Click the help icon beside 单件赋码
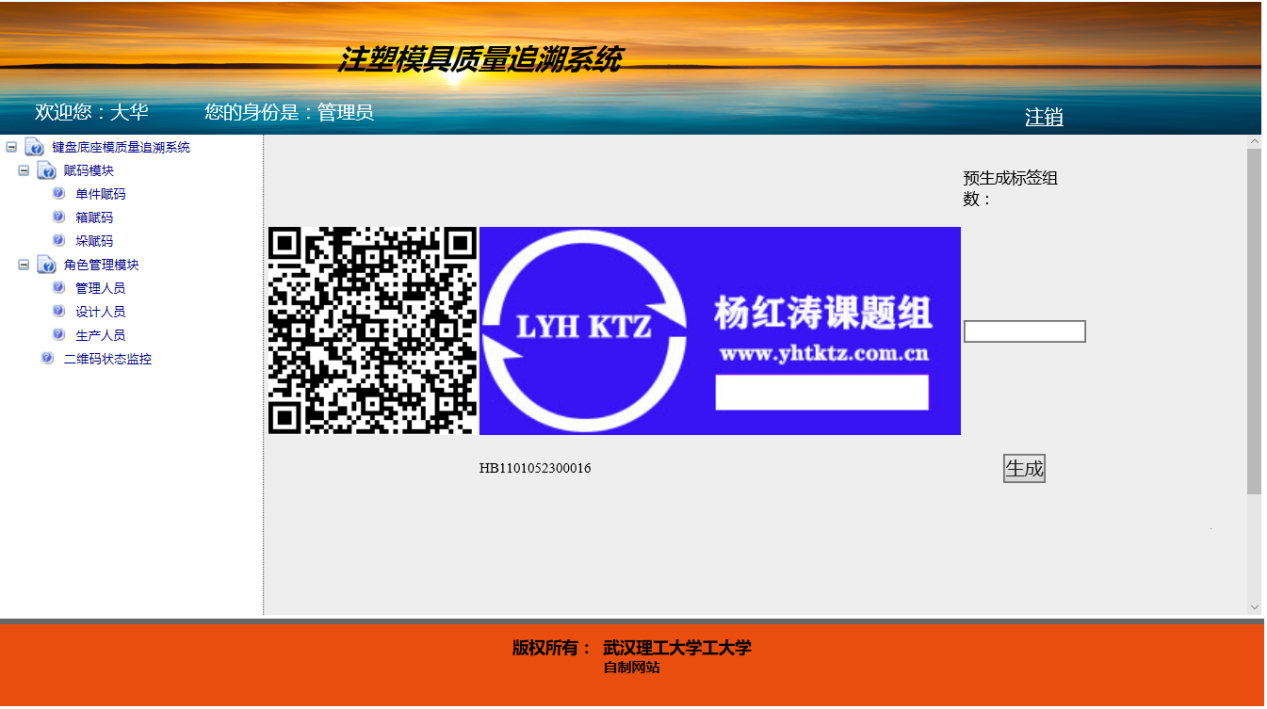 pyautogui.click(x=59, y=193)
